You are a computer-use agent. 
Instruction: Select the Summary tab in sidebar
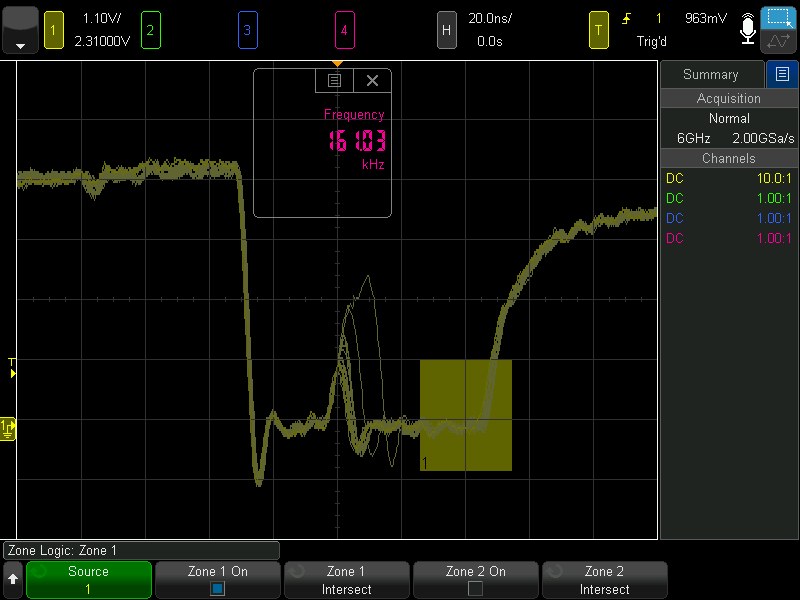click(712, 74)
